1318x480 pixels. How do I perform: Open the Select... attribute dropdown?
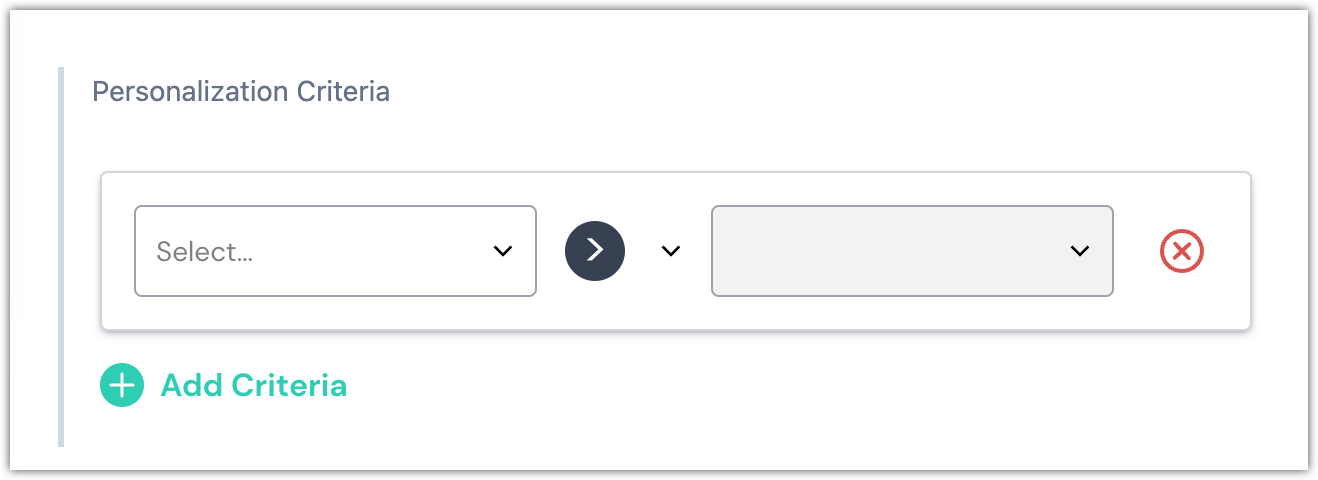[335, 251]
